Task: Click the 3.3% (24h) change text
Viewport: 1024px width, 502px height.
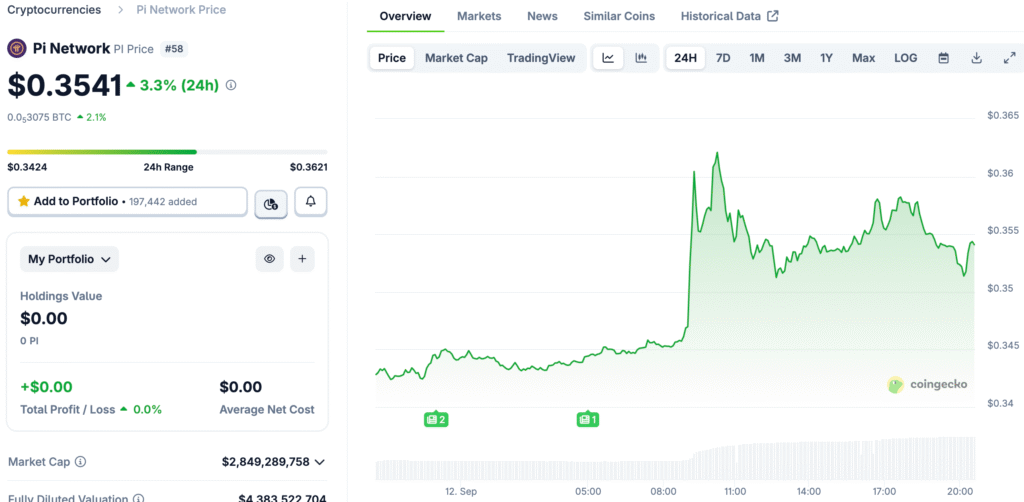Action: (179, 85)
